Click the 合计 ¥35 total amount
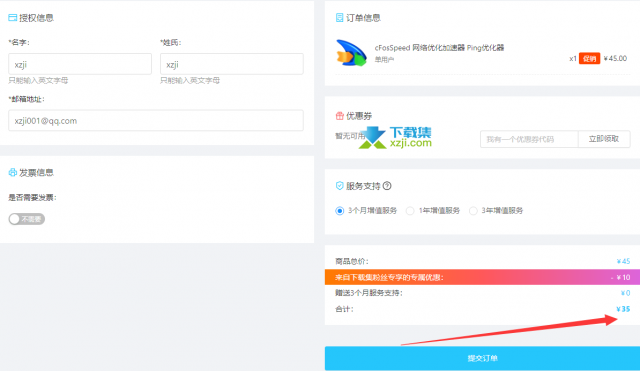 pyautogui.click(x=623, y=309)
